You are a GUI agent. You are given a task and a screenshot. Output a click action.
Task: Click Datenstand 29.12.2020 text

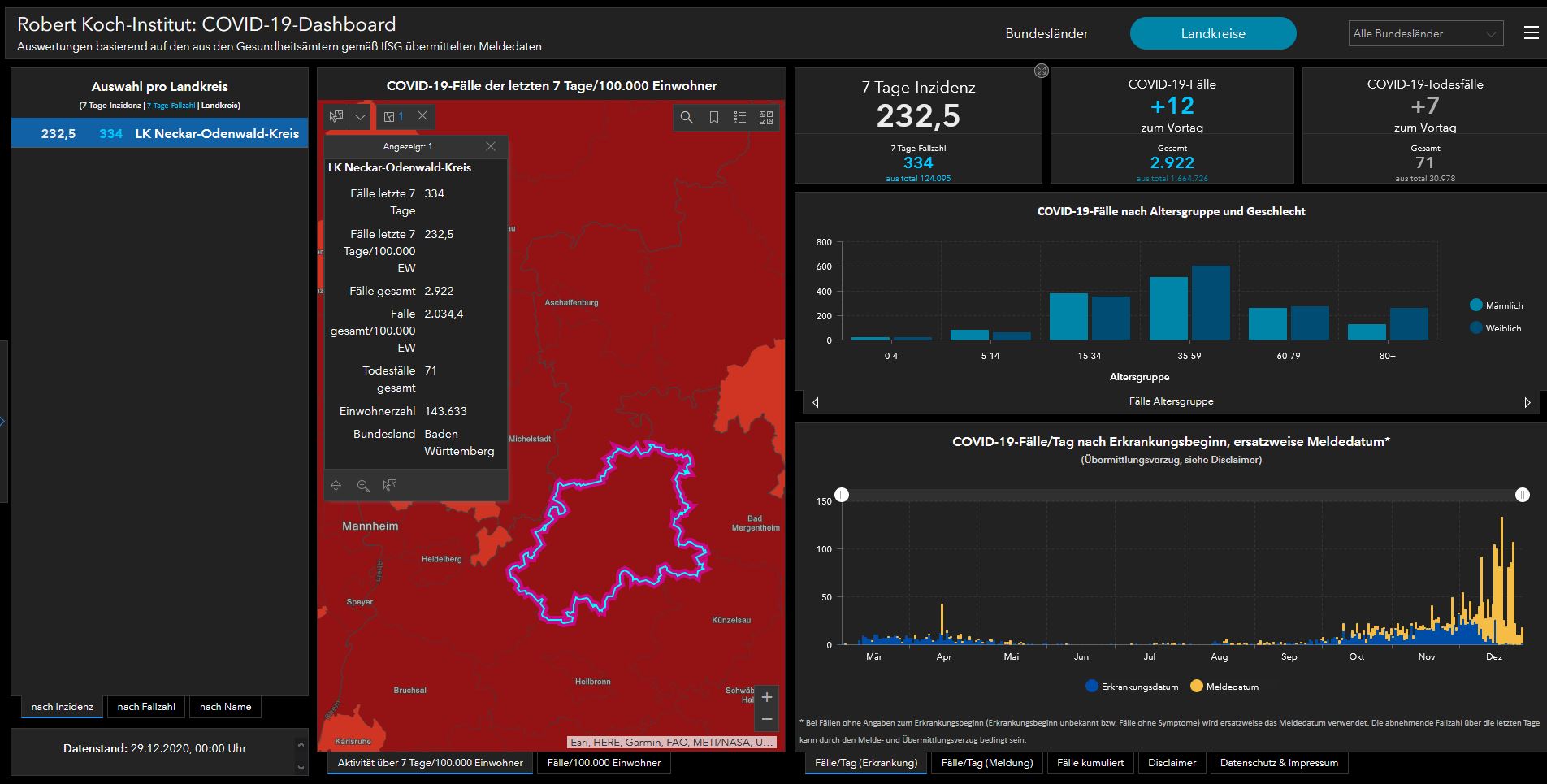tap(155, 748)
